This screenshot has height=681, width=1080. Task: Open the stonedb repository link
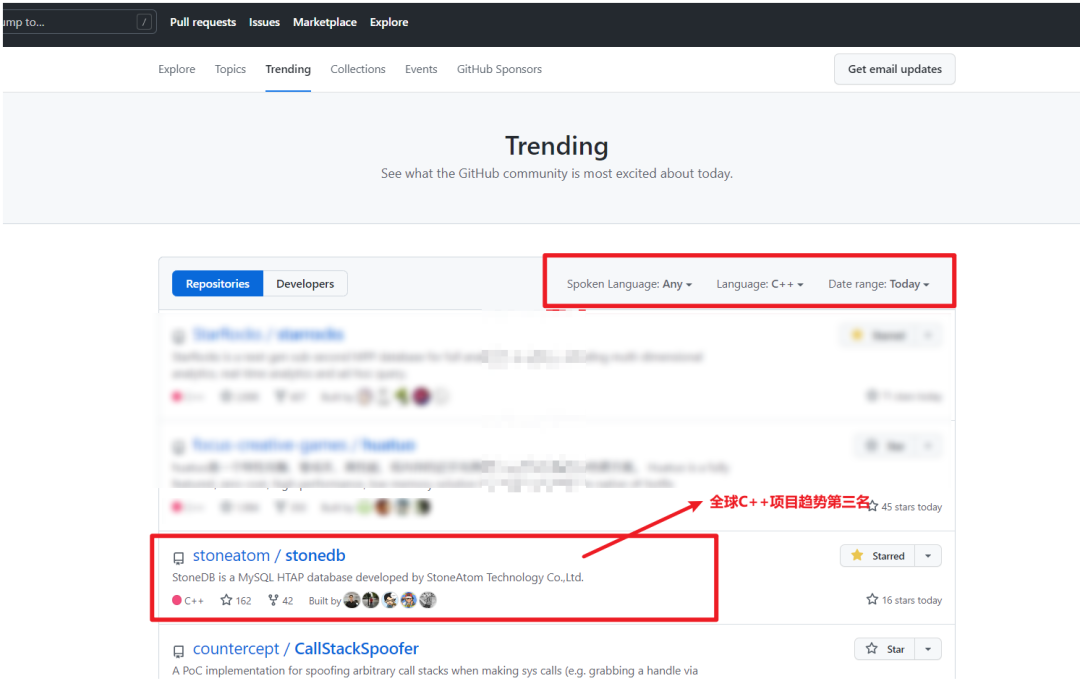315,556
